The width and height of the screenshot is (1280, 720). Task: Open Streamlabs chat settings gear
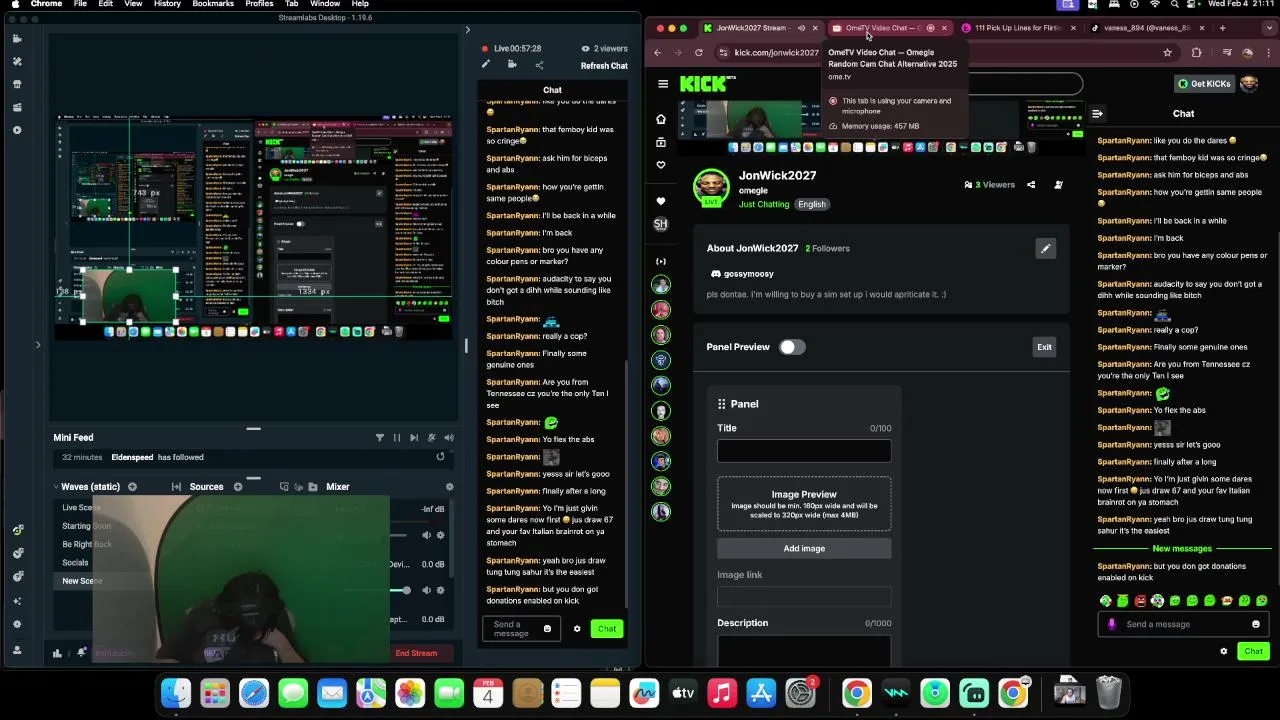577,629
